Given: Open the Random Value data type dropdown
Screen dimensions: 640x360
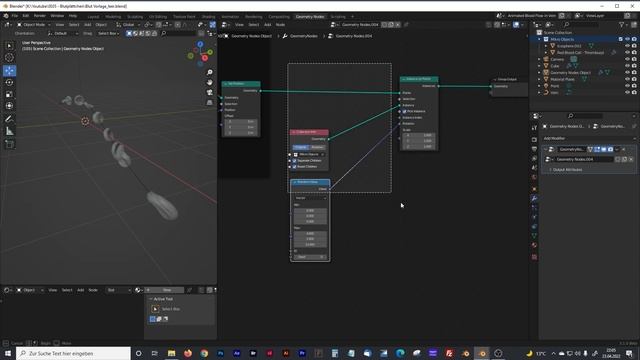Looking at the screenshot, I should 311,198.
